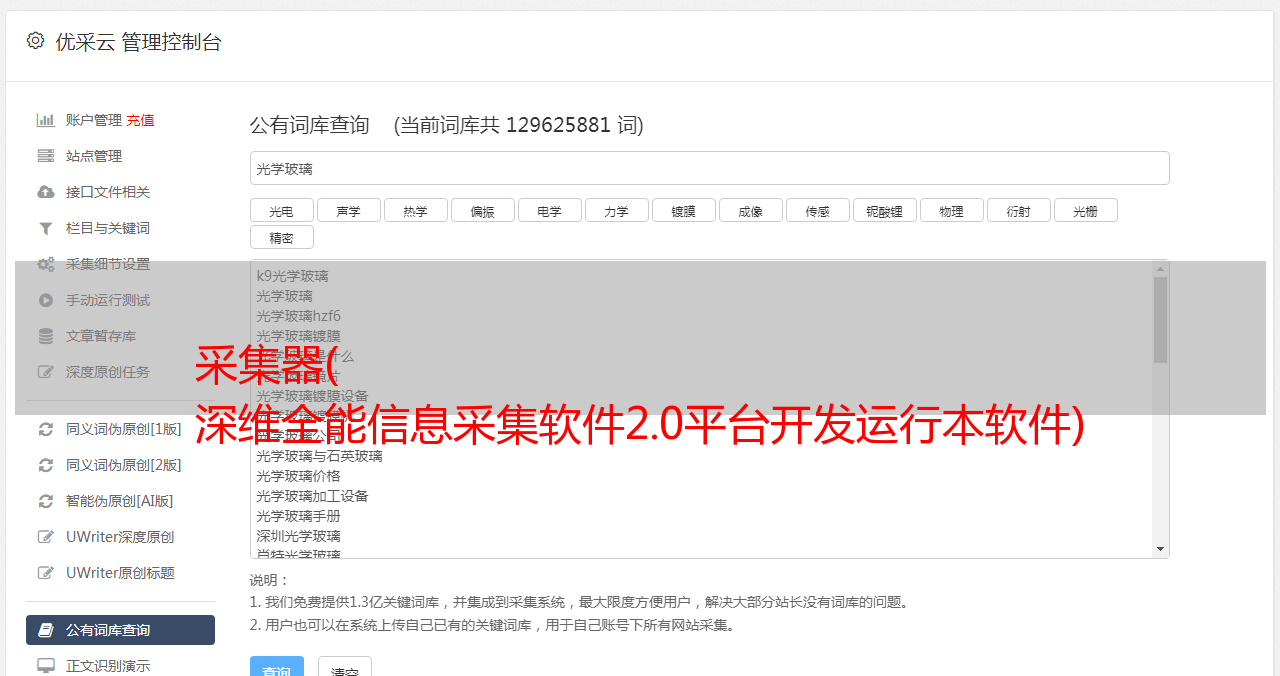Choose the 力学 tag button
The height and width of the screenshot is (676, 1280).
point(616,210)
